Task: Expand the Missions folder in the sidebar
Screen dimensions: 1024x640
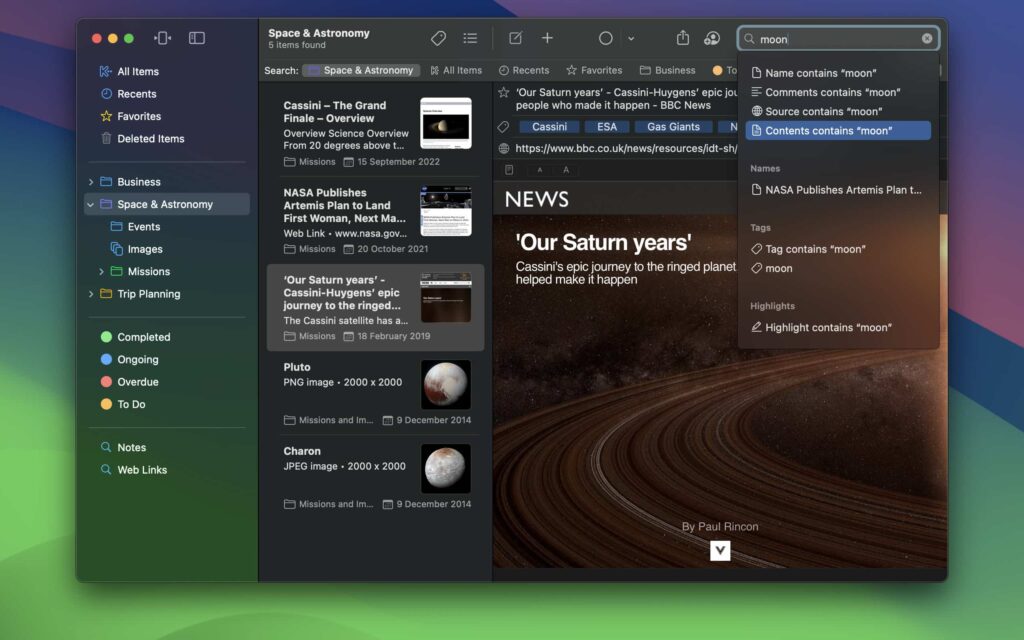Action: coord(99,271)
